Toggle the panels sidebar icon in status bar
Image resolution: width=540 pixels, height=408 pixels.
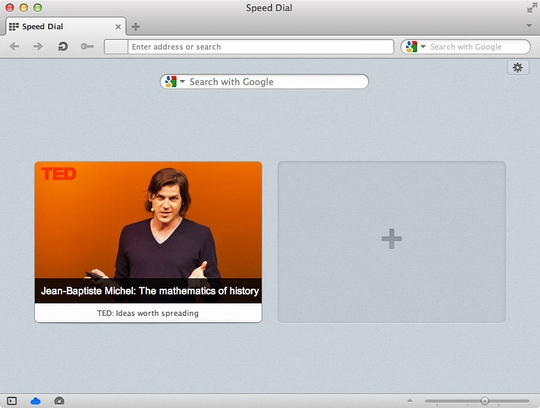(12, 401)
